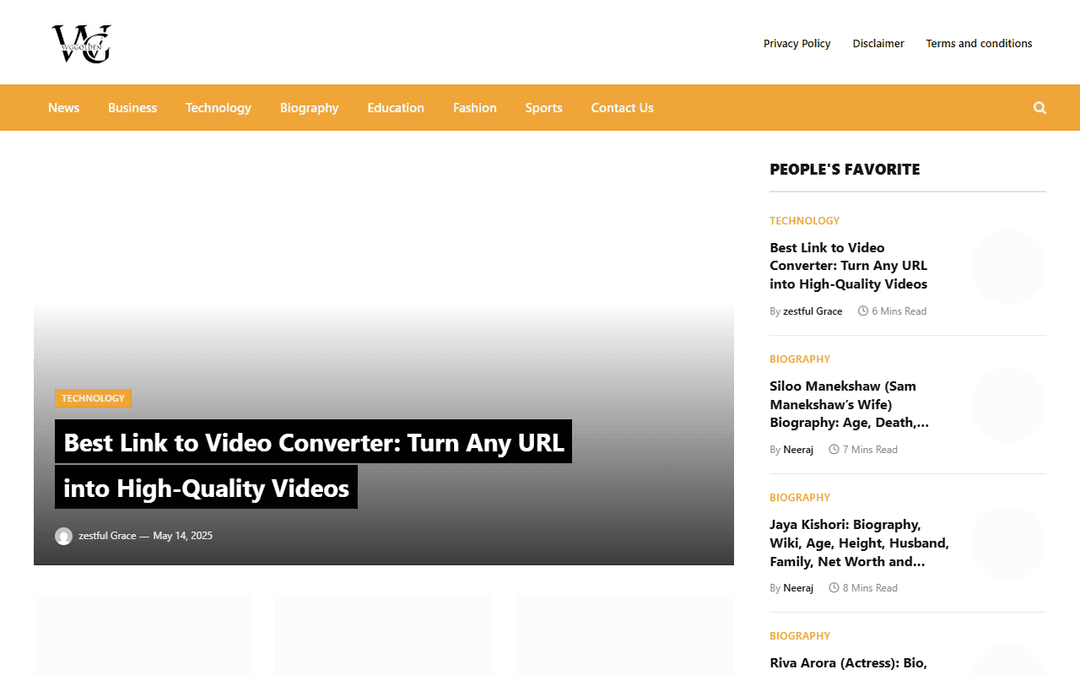
Task: Navigate to the Sports section
Action: pyautogui.click(x=543, y=108)
